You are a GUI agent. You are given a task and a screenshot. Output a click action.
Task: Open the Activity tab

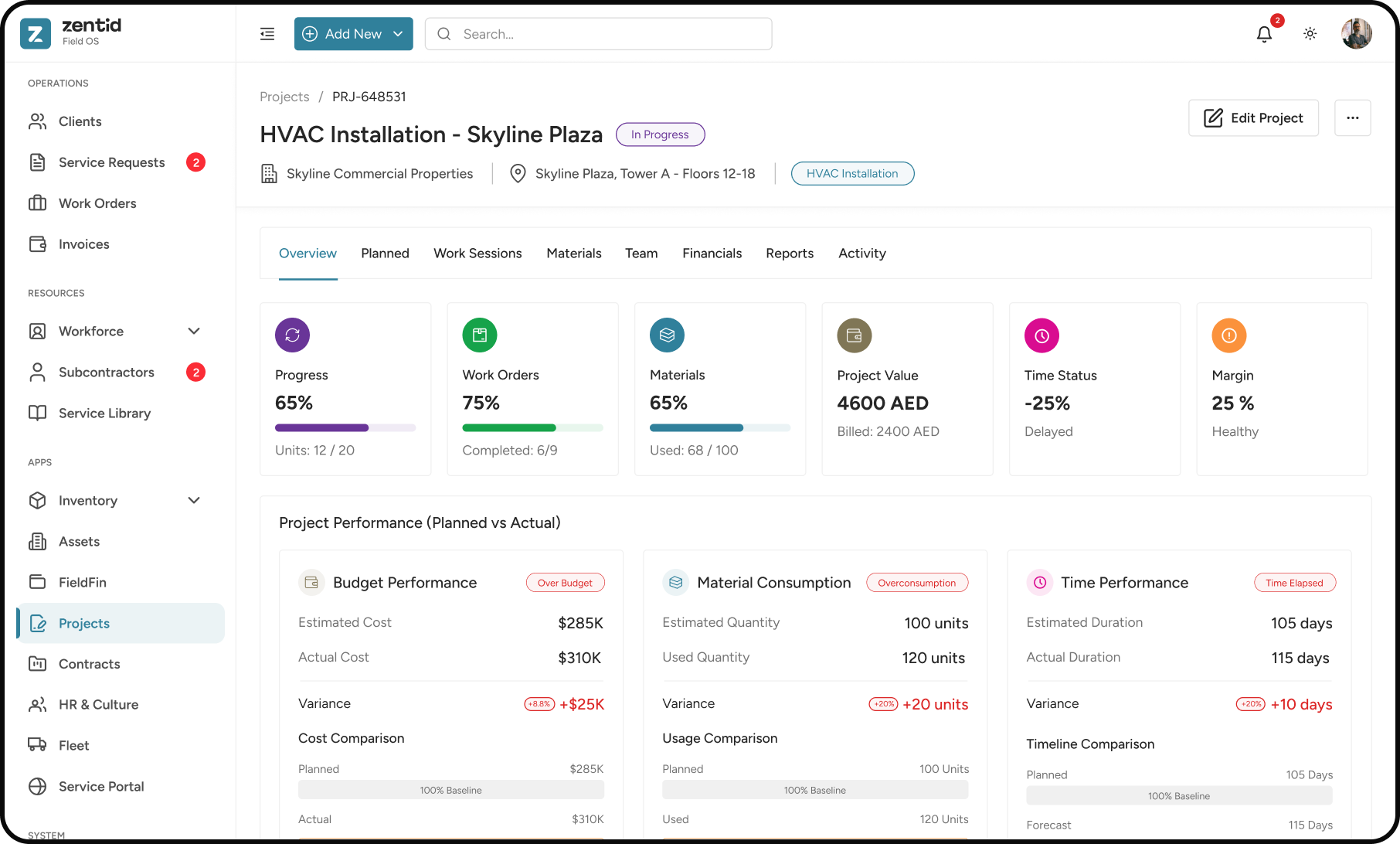[862, 254]
